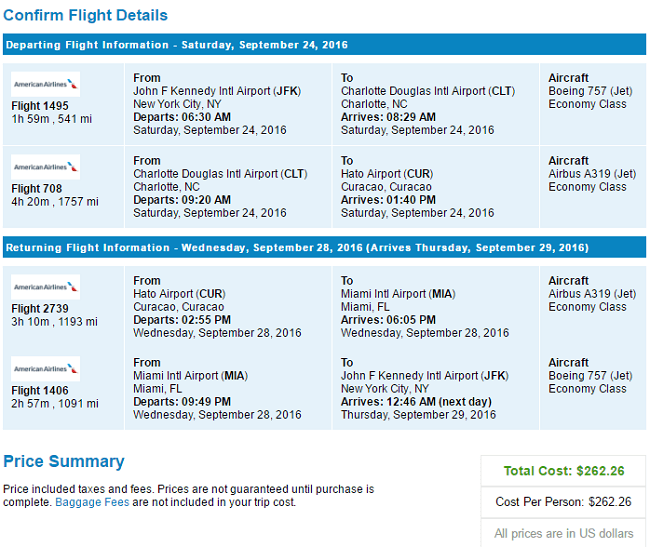This screenshot has height=547, width=650.
Task: Select the Flight 1406 number label
Action: click(39, 391)
